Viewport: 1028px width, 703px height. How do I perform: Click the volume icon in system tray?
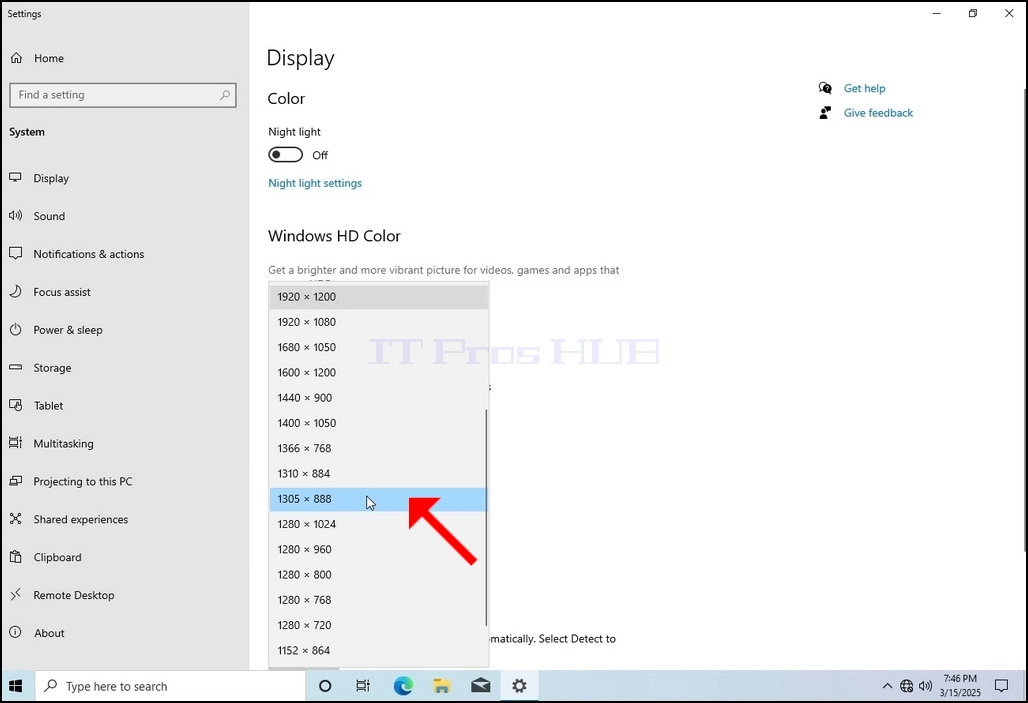point(925,686)
